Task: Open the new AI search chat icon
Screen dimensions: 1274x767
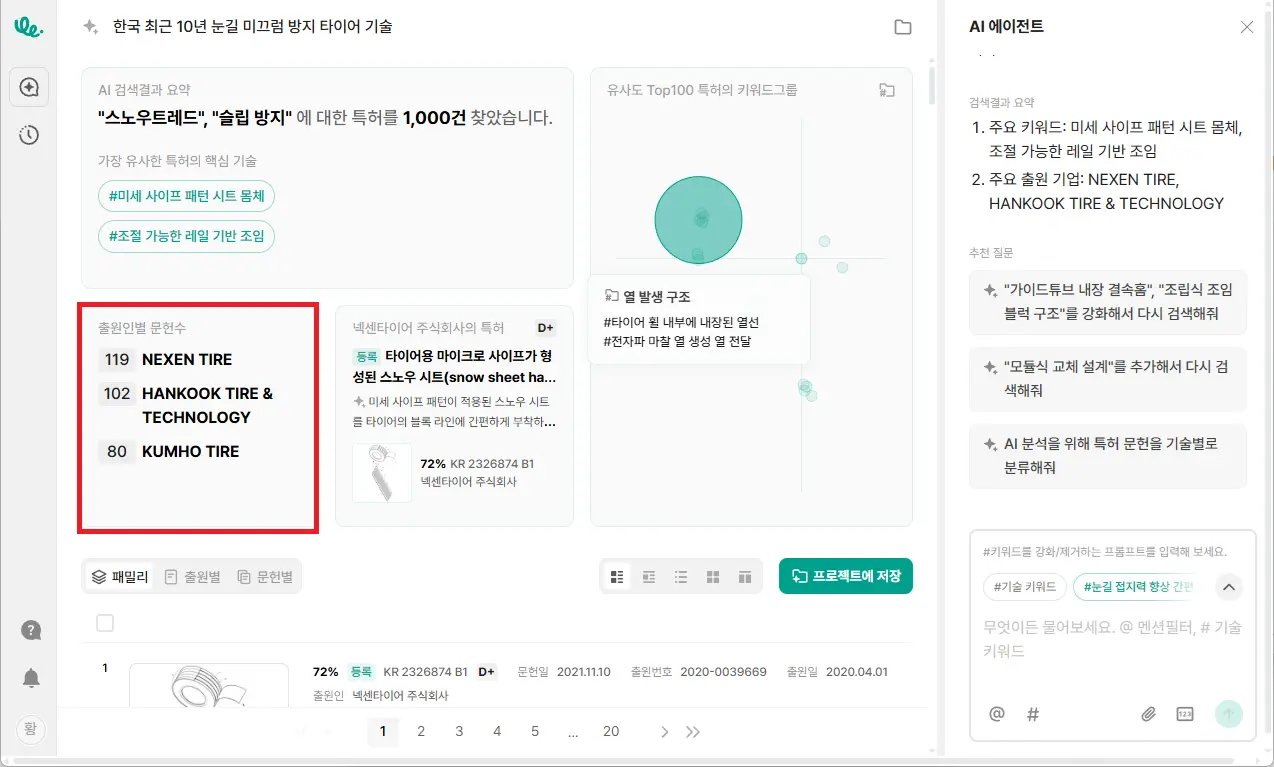Action: tap(29, 87)
